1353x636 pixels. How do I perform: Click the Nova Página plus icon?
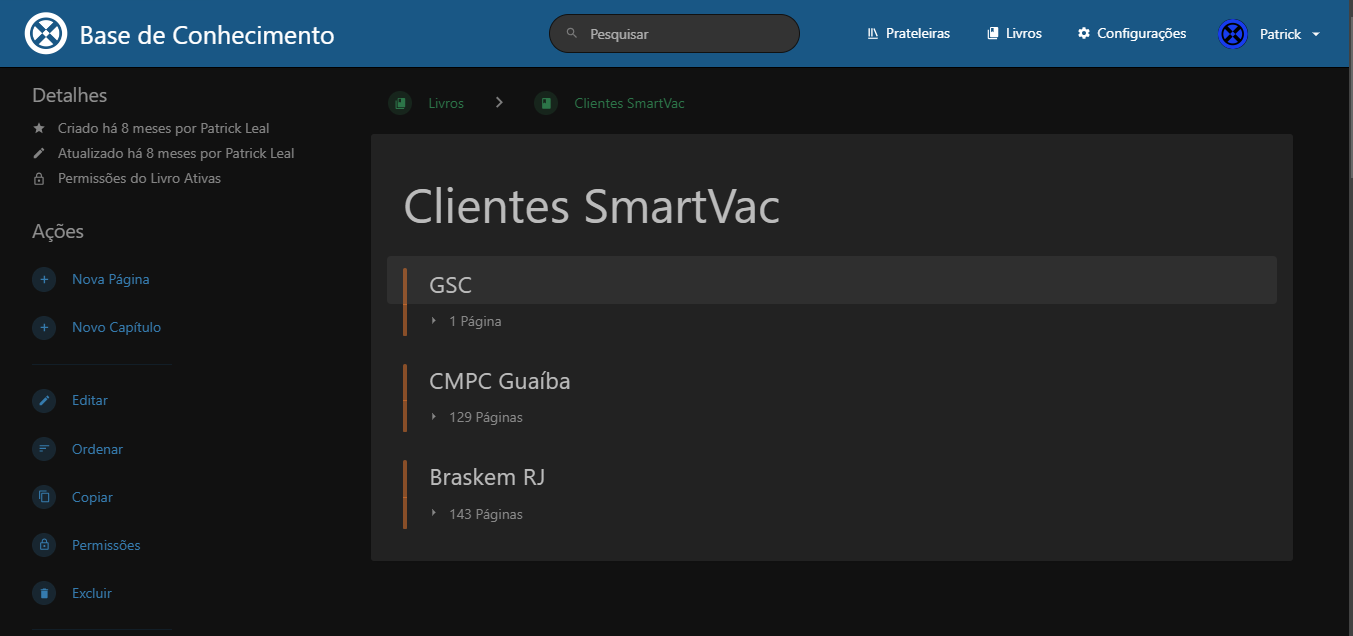[x=44, y=279]
